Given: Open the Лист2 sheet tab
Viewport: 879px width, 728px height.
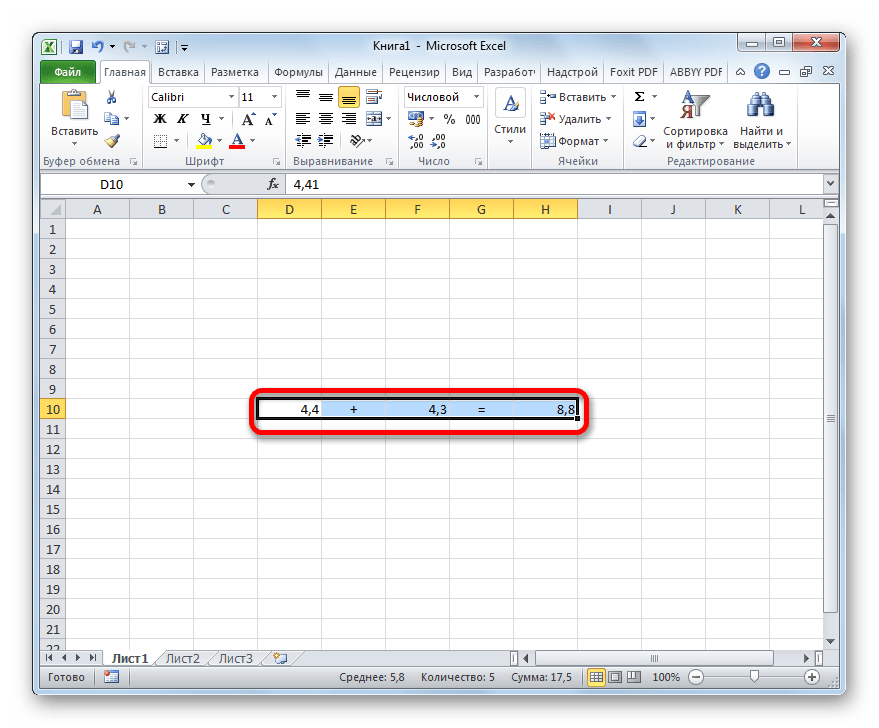Looking at the screenshot, I should [x=182, y=658].
